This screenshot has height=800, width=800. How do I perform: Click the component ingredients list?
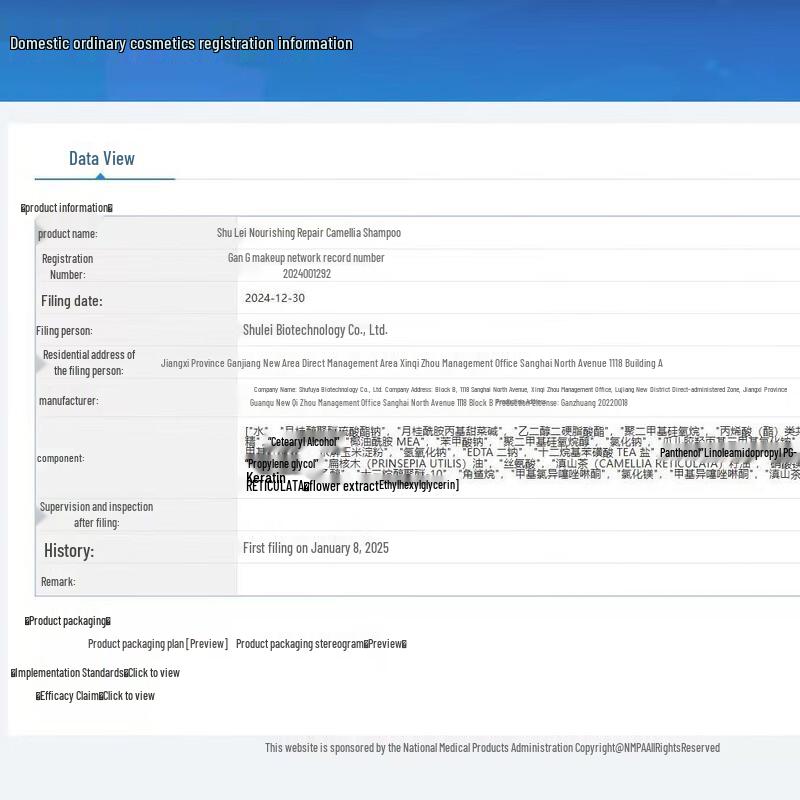click(520, 457)
